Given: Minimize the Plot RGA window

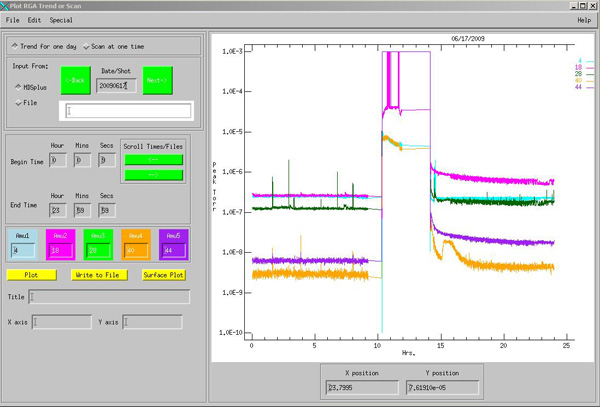Looking at the screenshot, I should coord(574,6).
